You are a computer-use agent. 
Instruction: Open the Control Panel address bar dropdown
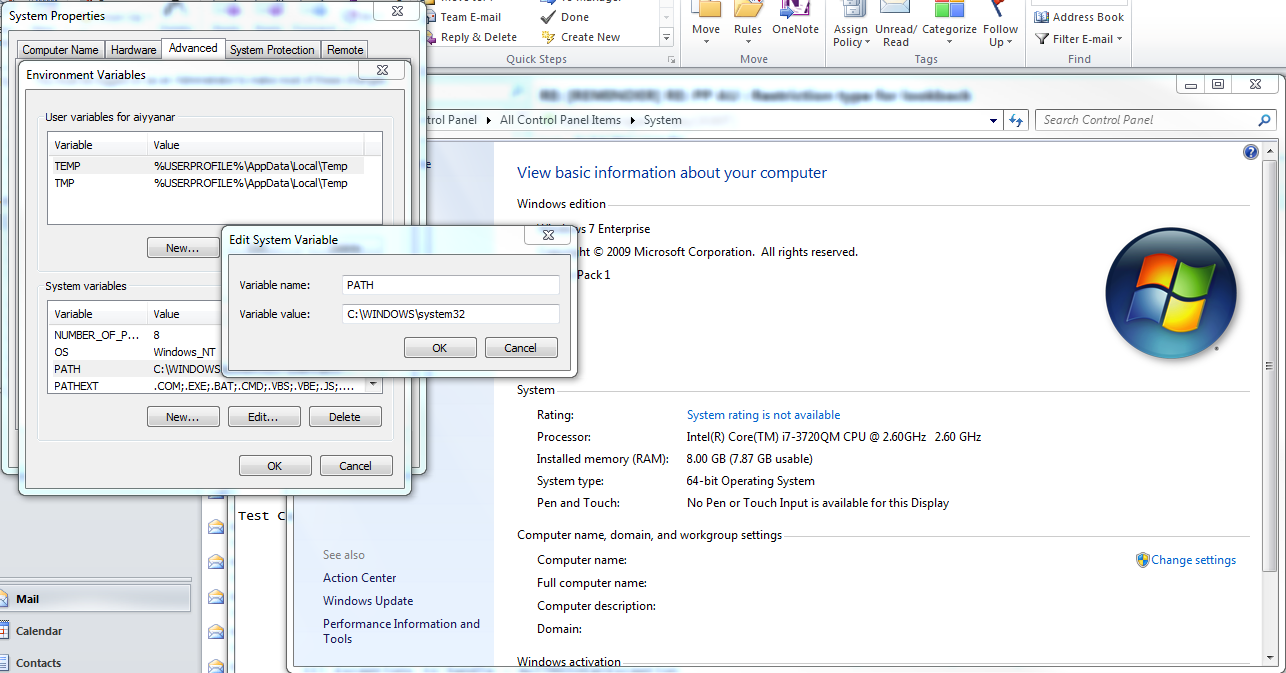(992, 119)
